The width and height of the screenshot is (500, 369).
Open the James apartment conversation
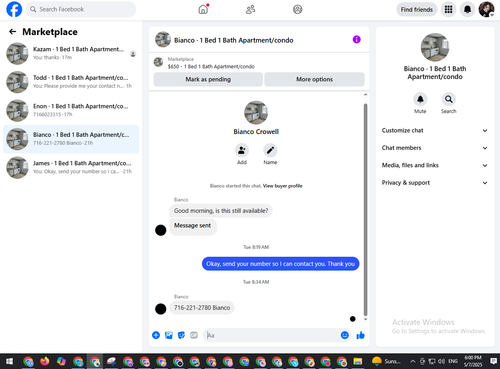coord(71,168)
